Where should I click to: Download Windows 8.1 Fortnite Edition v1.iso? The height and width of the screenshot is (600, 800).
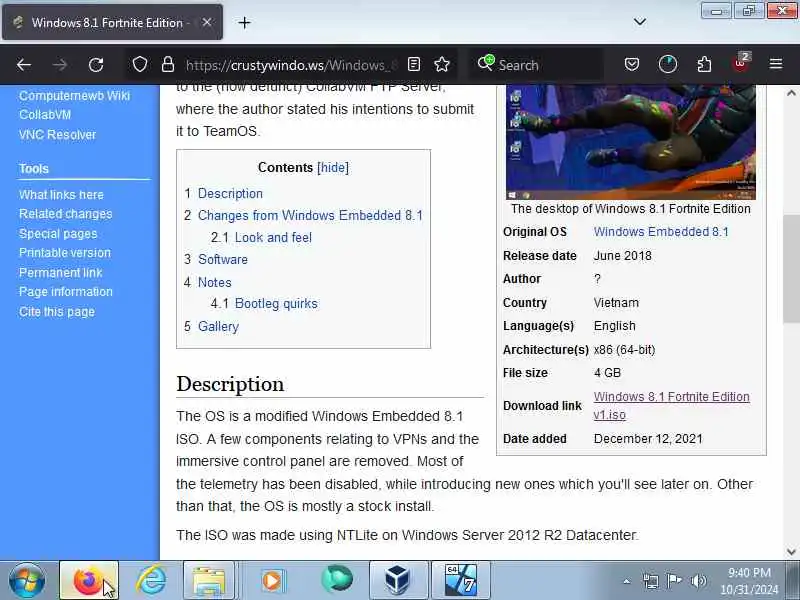(x=671, y=406)
